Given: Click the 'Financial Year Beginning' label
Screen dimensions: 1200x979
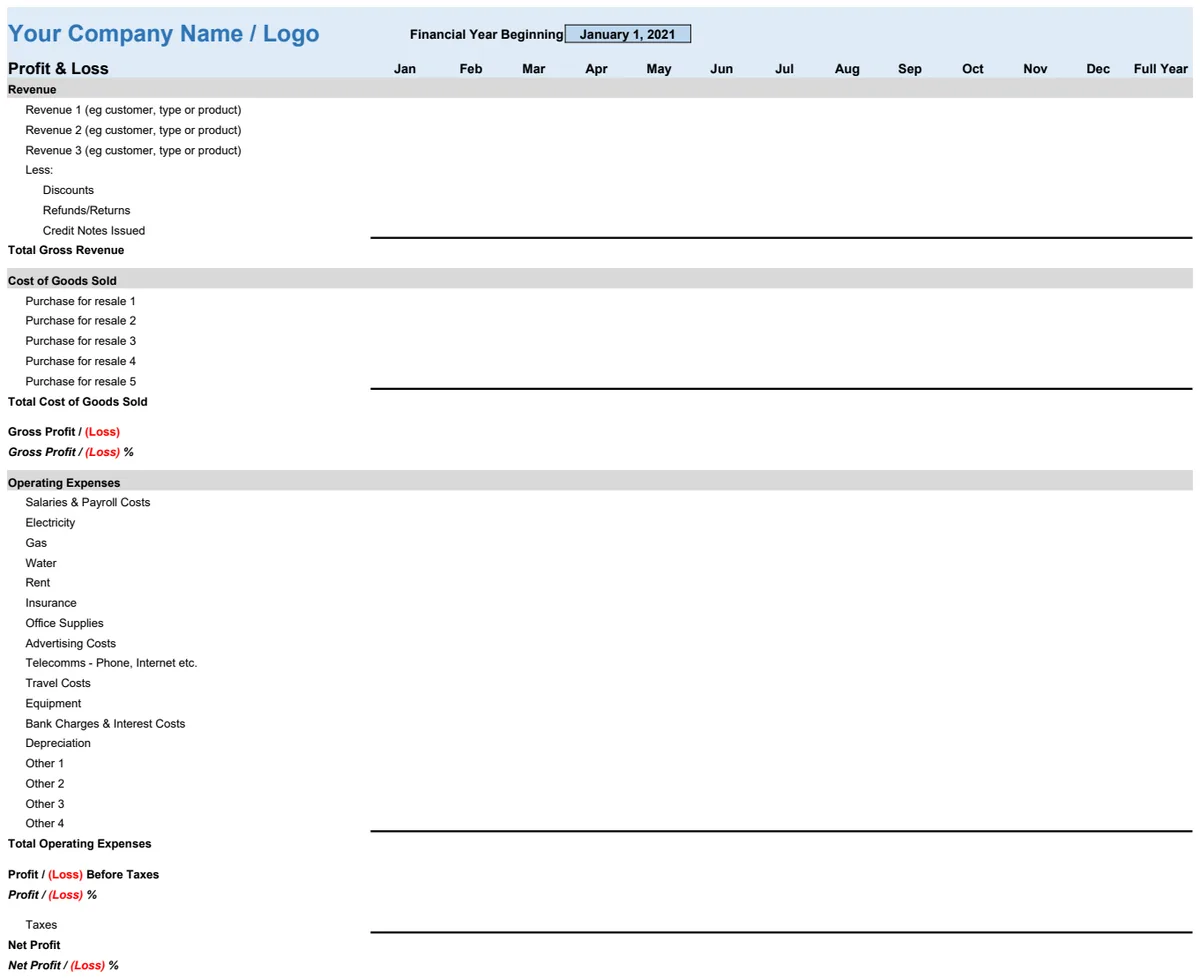Looking at the screenshot, I should pyautogui.click(x=486, y=34).
